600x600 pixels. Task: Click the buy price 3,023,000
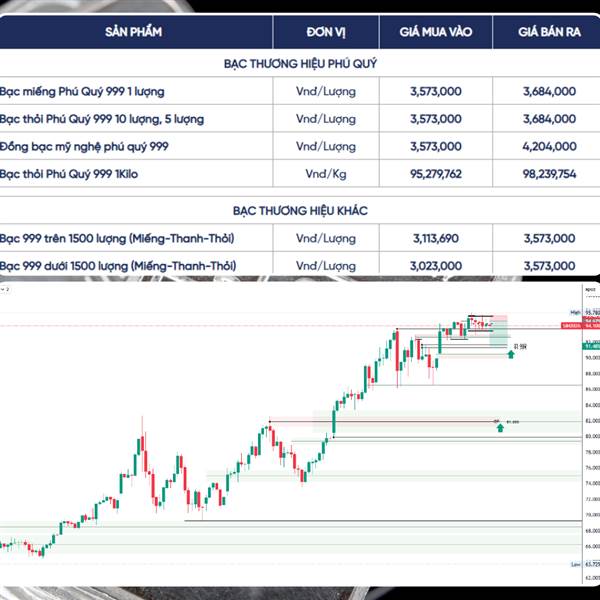pos(436,266)
